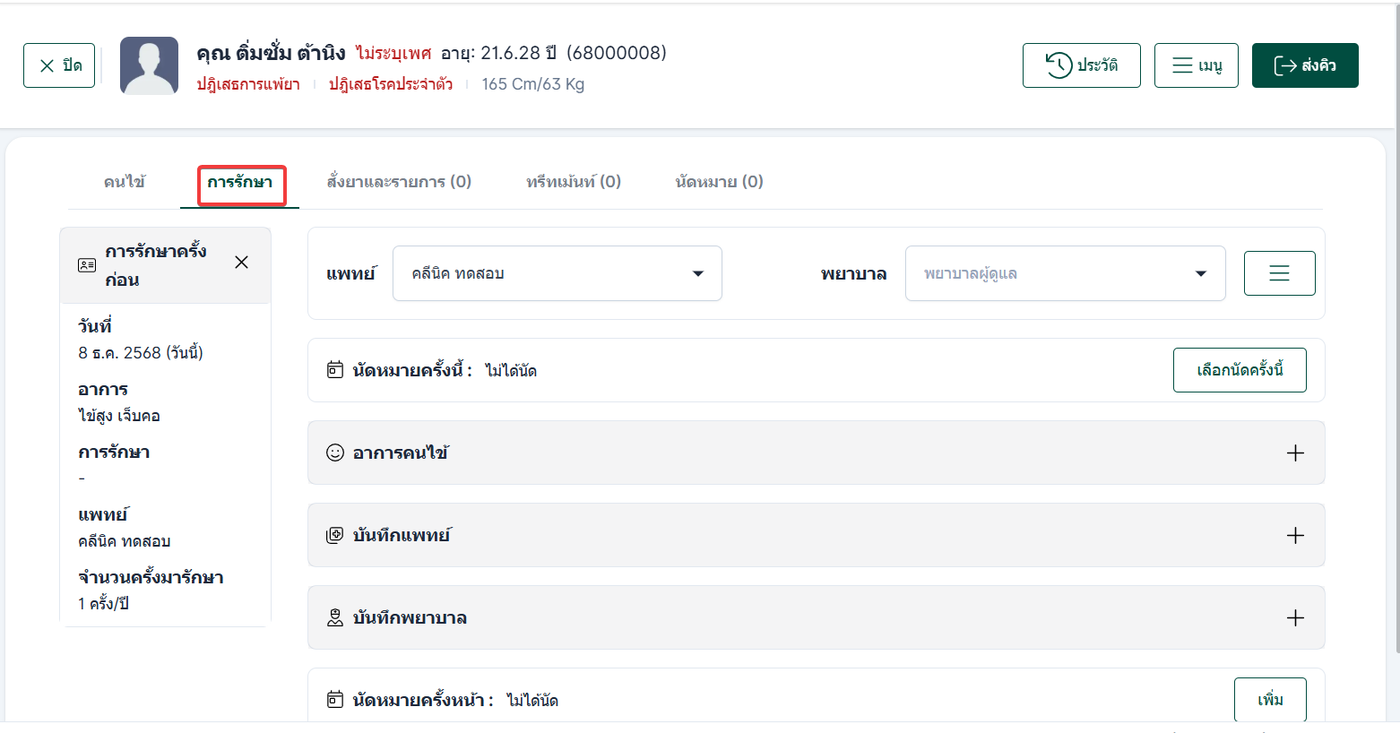Expand the บันทึกแพทย์ section
Image resolution: width=1400 pixels, height=733 pixels.
(x=1295, y=535)
